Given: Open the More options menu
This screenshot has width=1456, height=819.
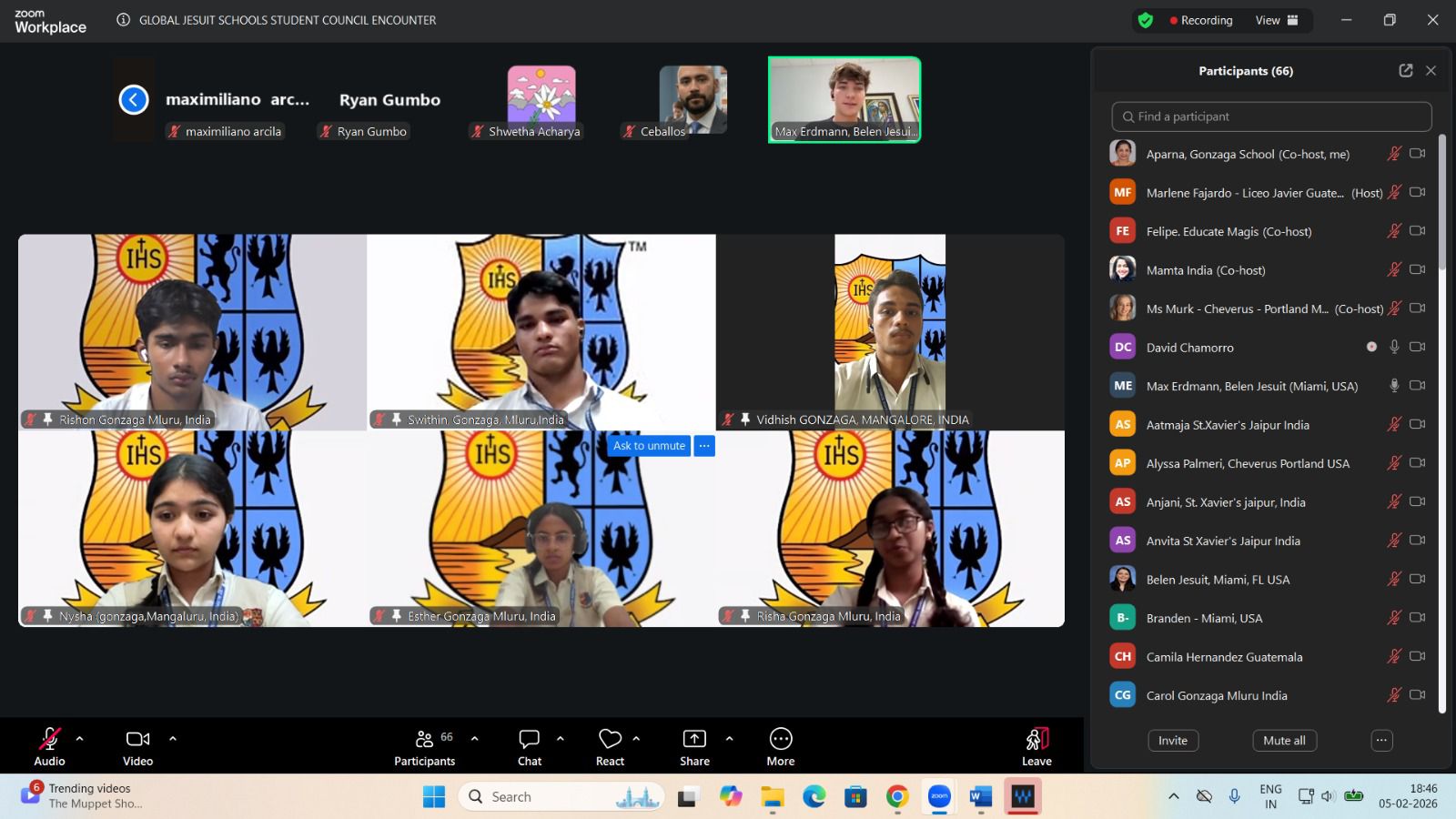Looking at the screenshot, I should [780, 746].
